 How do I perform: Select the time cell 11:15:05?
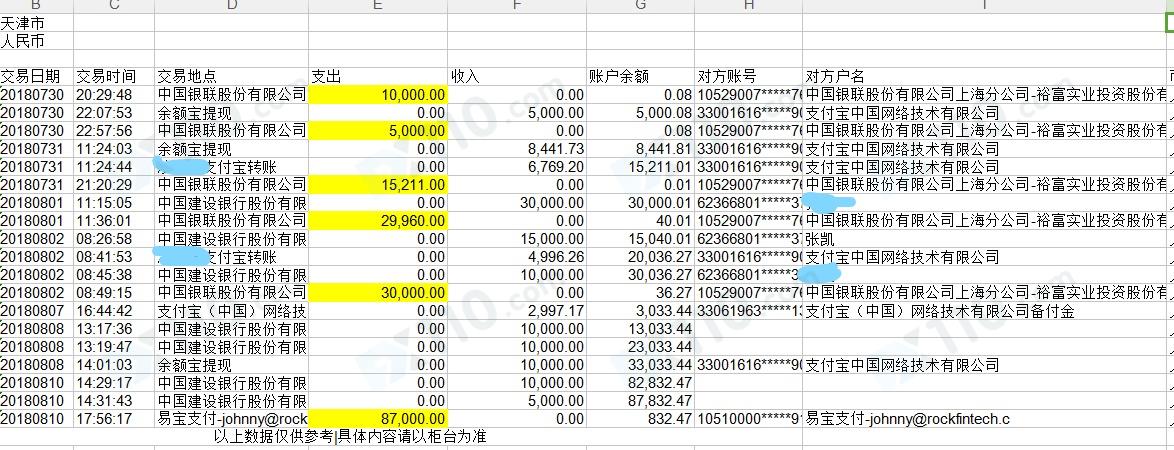tap(114, 202)
